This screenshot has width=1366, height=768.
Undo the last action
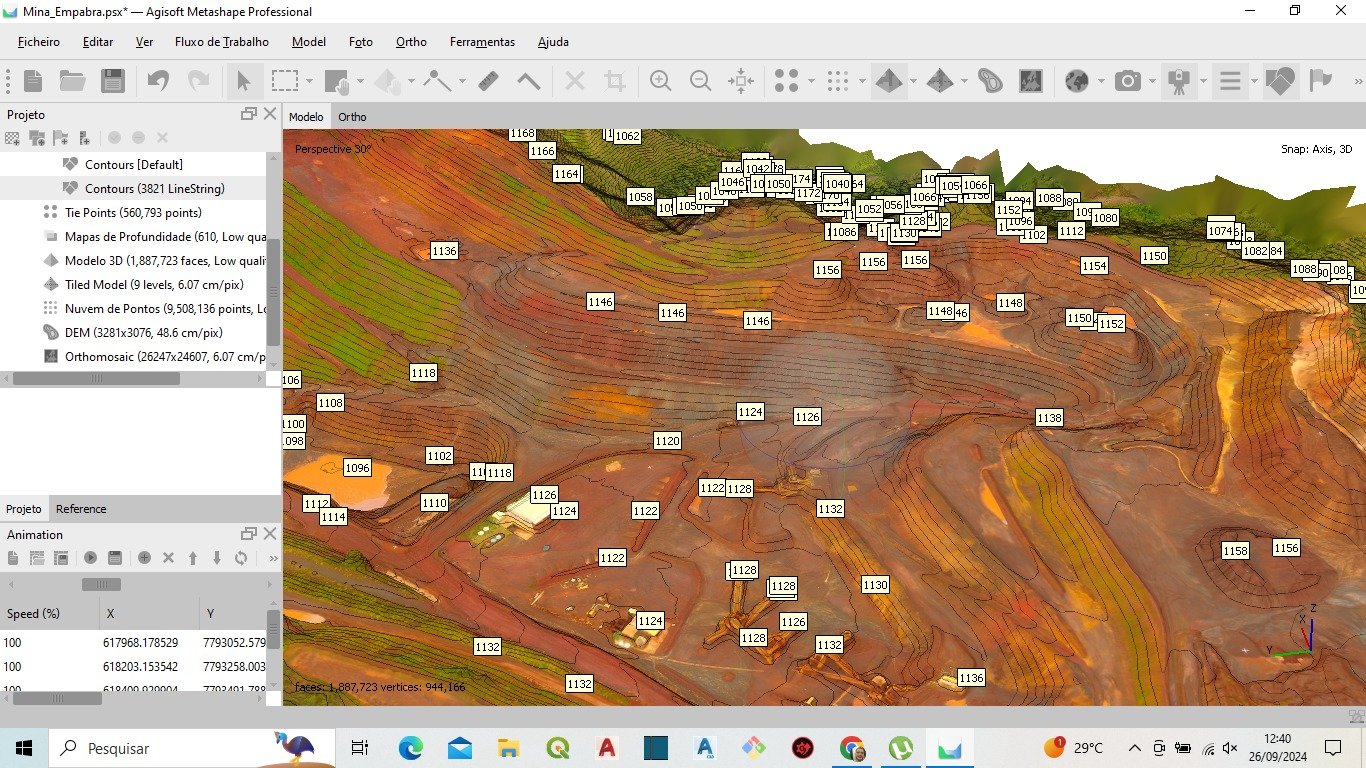[157, 81]
